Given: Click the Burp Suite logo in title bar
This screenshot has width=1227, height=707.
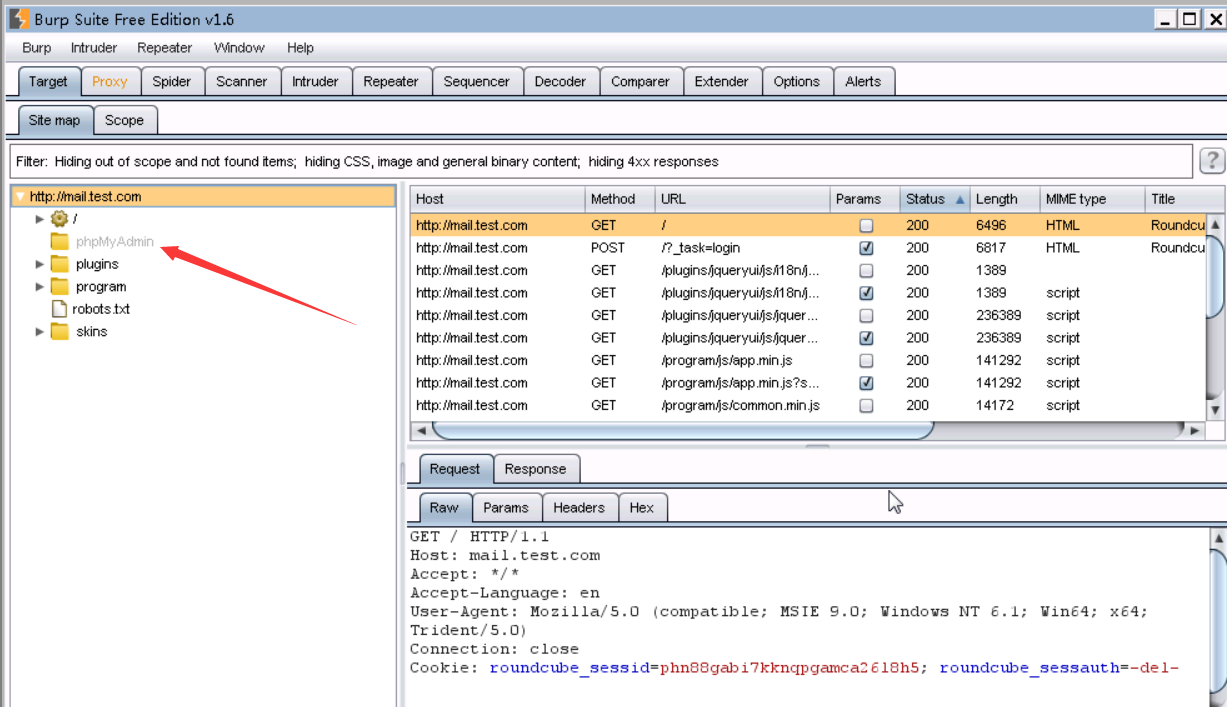Looking at the screenshot, I should 18,18.
